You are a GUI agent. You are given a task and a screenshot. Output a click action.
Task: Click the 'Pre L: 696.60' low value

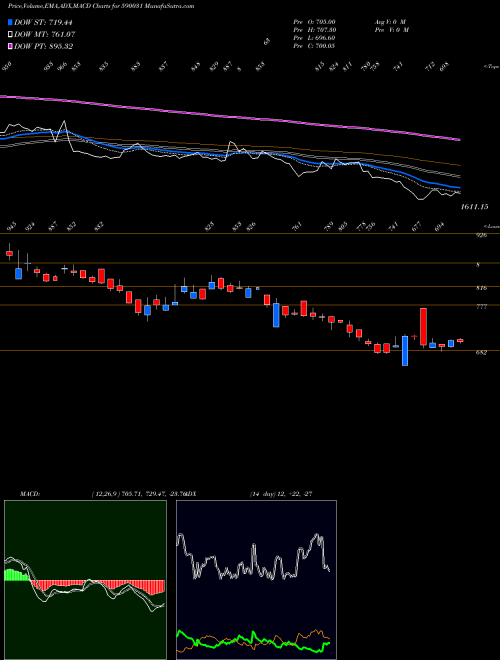coord(314,38)
